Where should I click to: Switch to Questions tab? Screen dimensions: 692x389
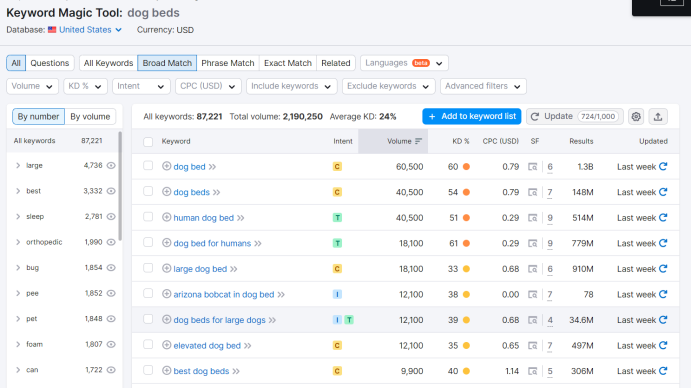[x=50, y=63]
